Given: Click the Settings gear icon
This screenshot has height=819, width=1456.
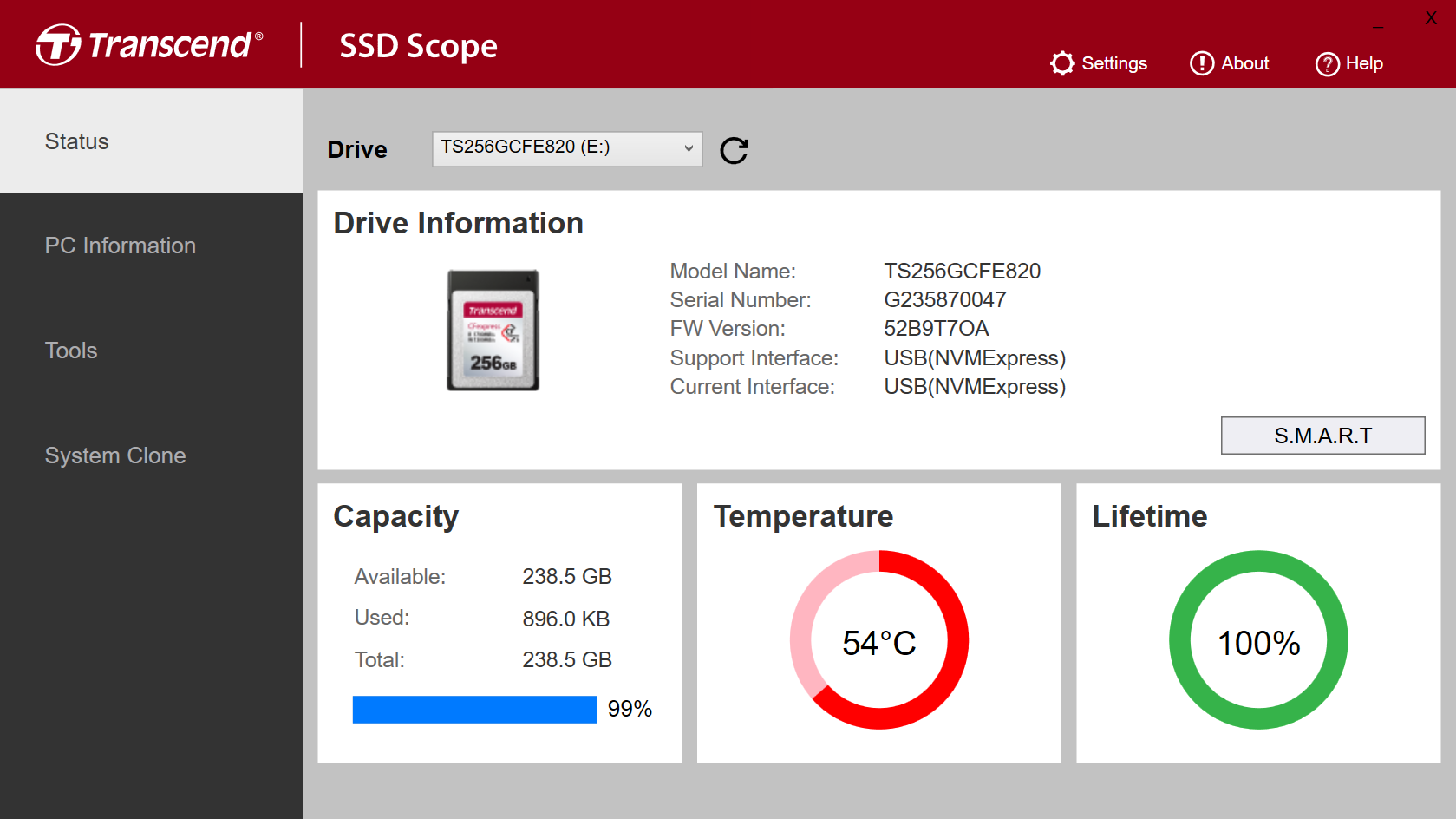Looking at the screenshot, I should [1062, 63].
